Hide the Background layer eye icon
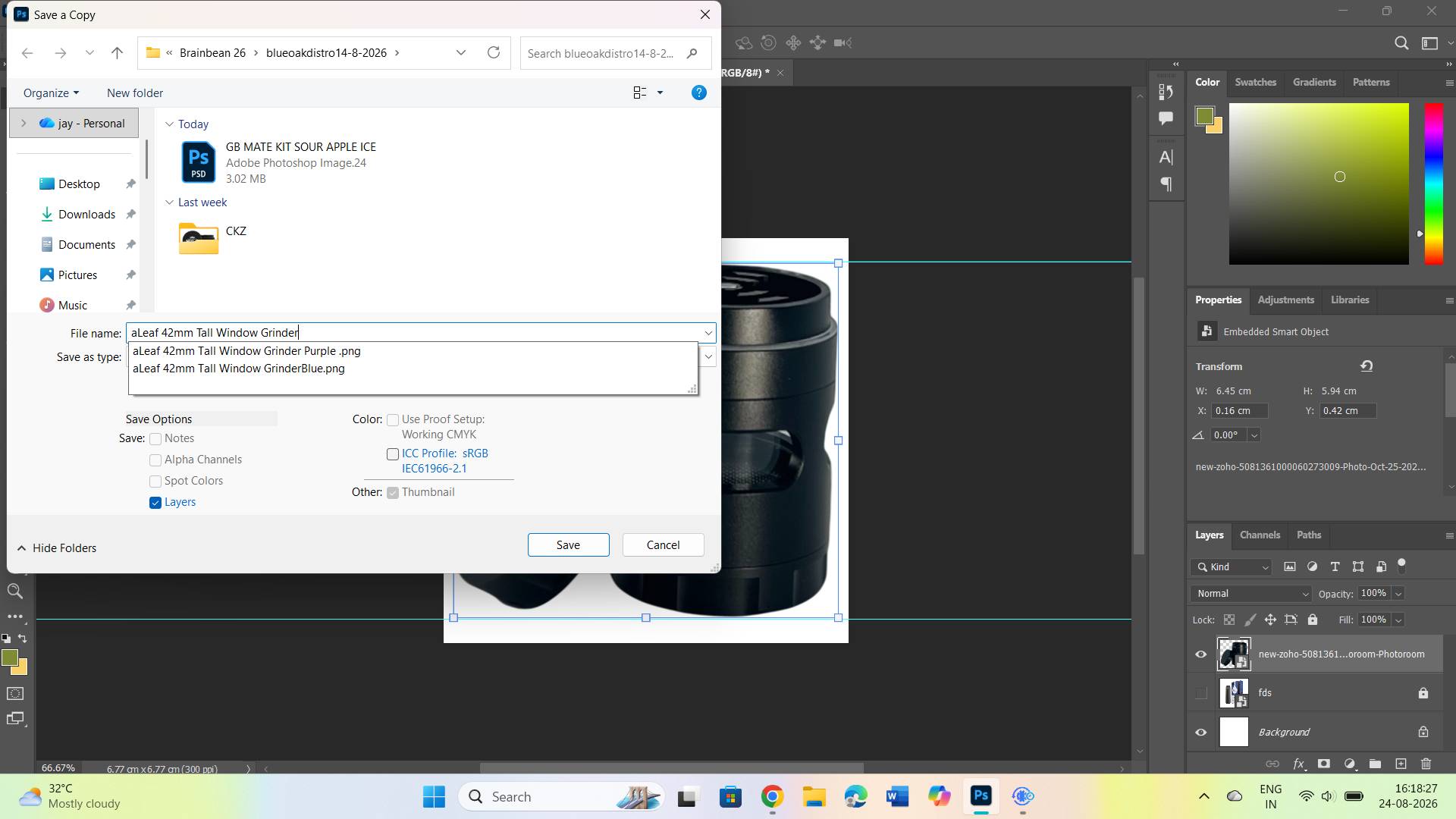The width and height of the screenshot is (1456, 819). coord(1200,733)
